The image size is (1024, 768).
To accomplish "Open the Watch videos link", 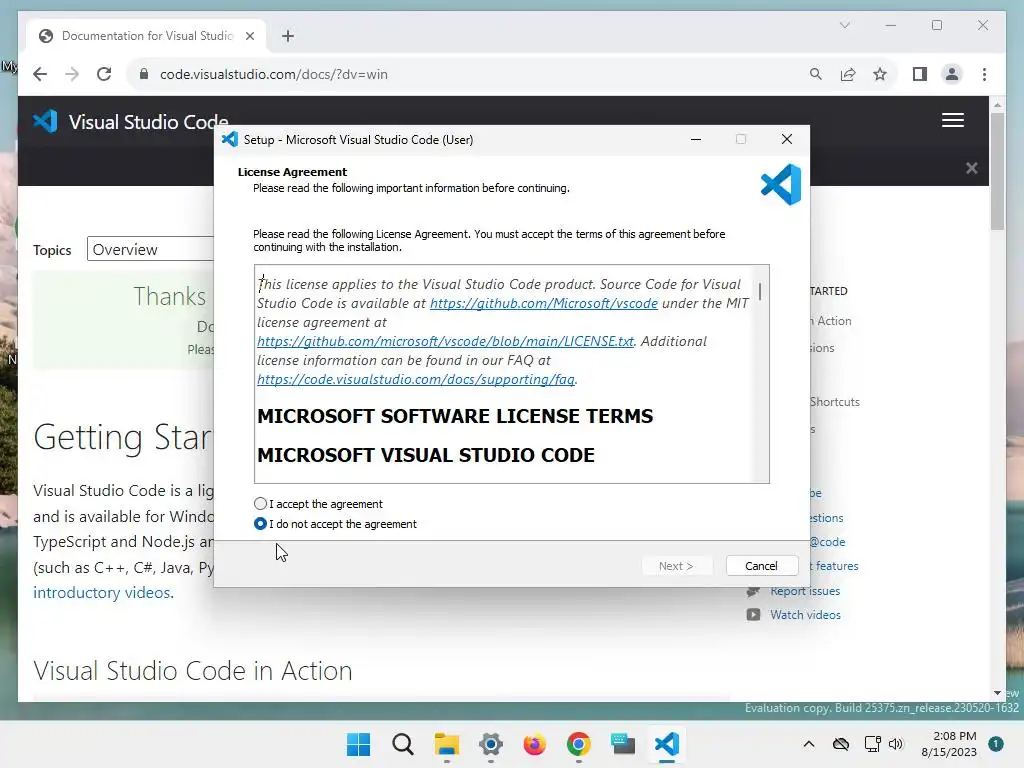I will click(805, 615).
